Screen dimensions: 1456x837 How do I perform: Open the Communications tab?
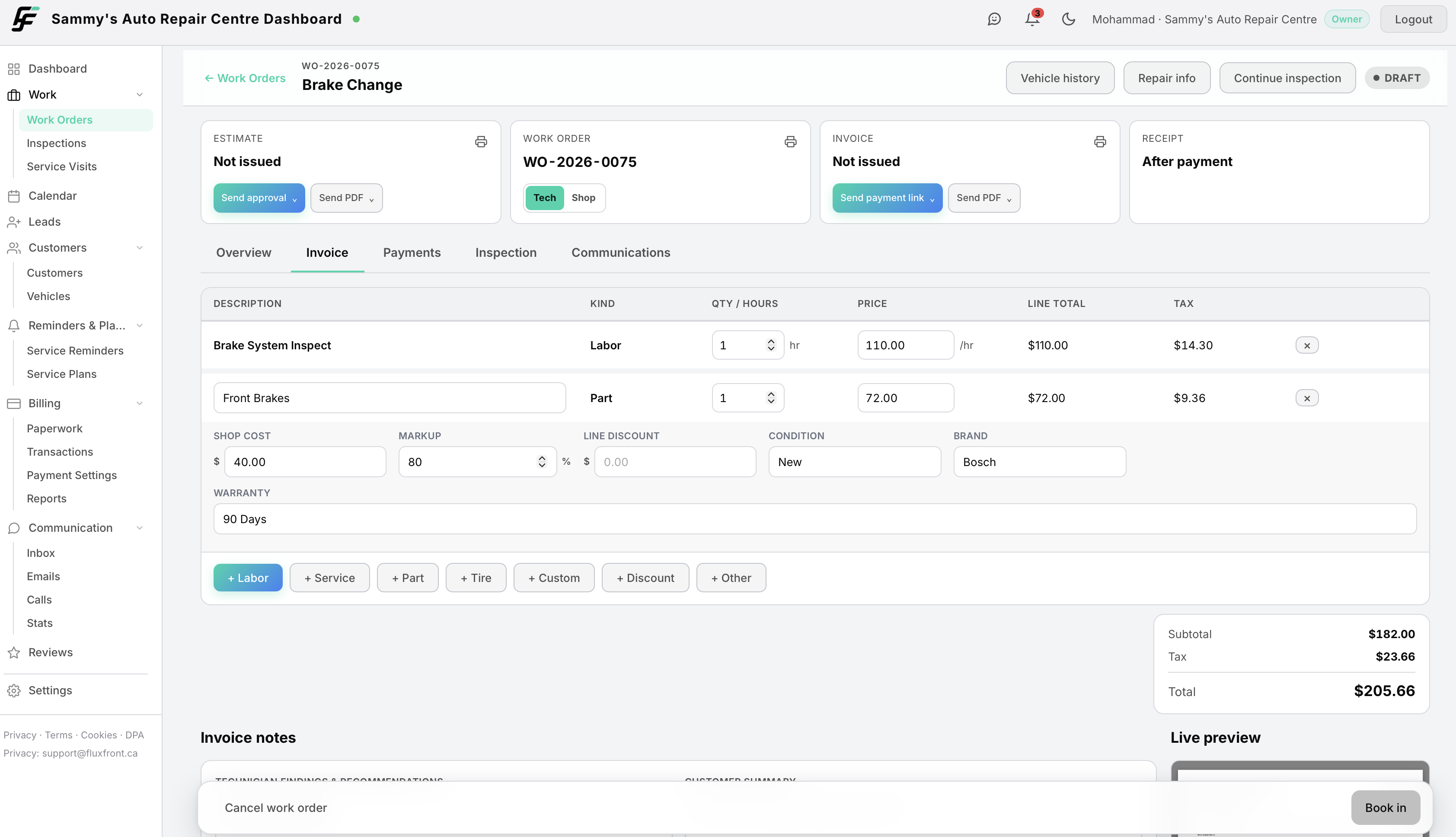coord(621,253)
